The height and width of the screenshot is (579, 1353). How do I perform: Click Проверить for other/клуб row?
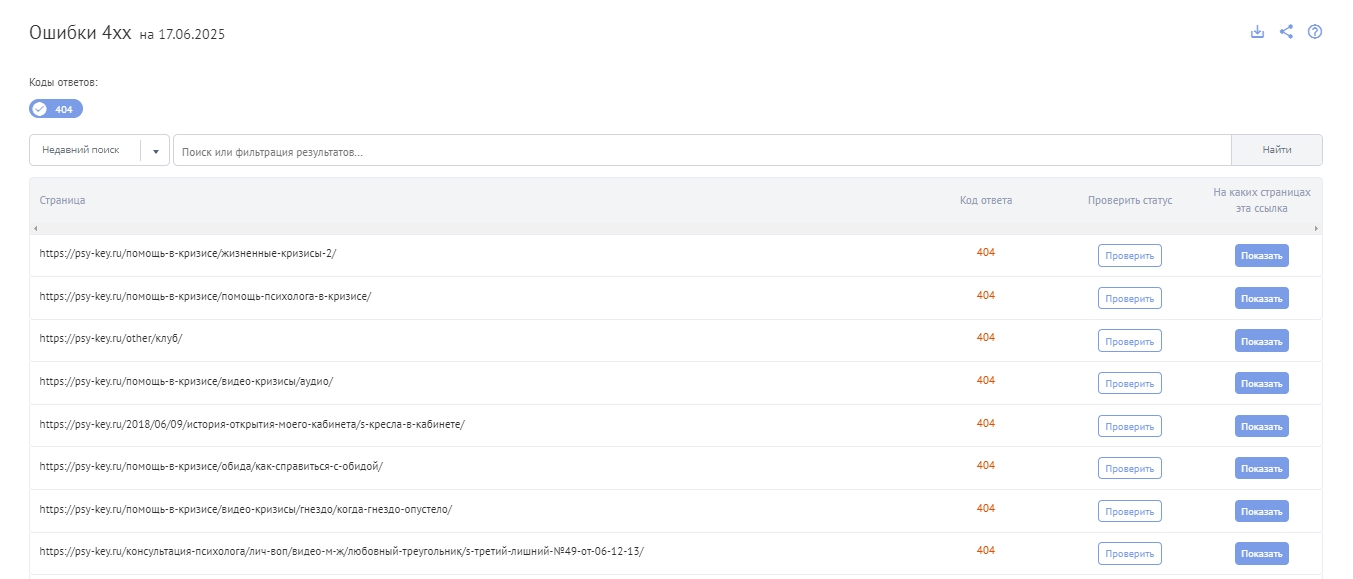1130,341
